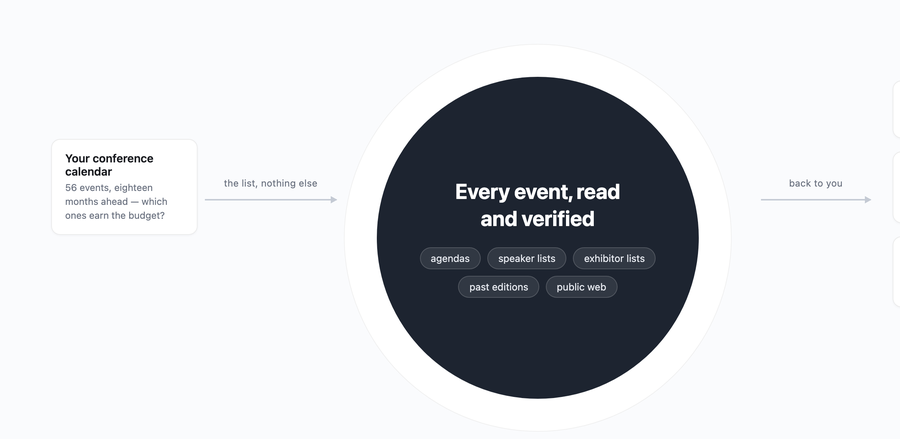Click the "Every event, read" heading line
Image resolution: width=900 pixels, height=439 pixels.
[x=537, y=192]
